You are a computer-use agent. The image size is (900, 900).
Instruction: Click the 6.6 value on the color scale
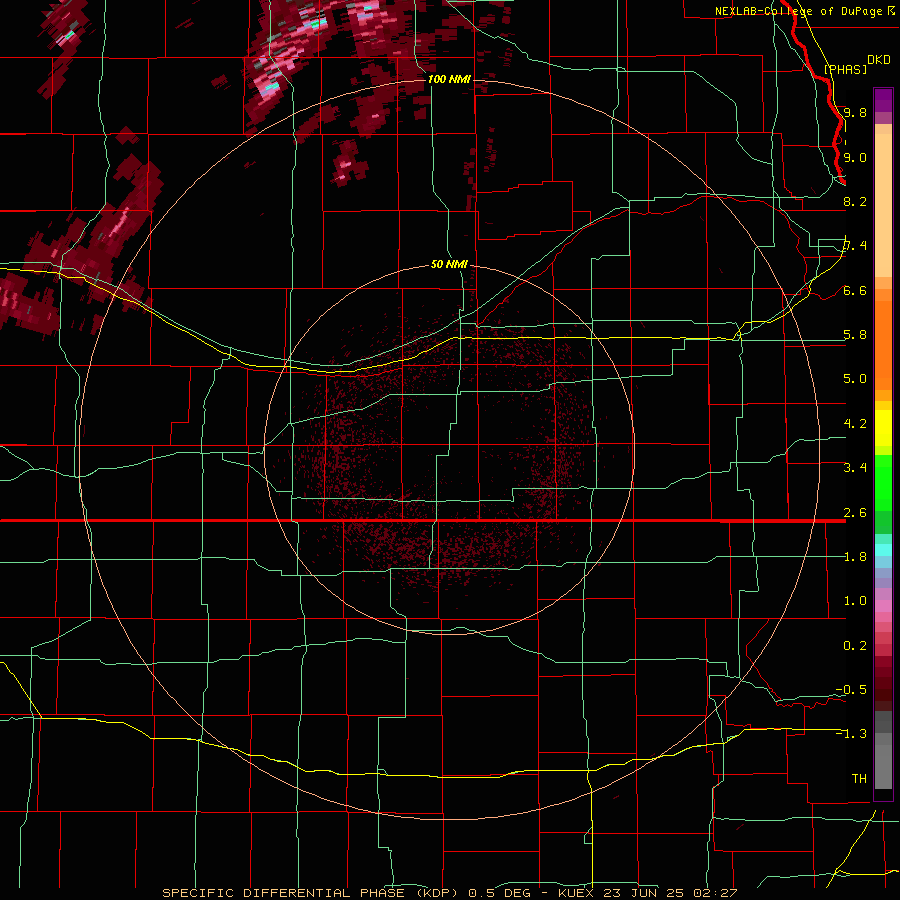[855, 290]
